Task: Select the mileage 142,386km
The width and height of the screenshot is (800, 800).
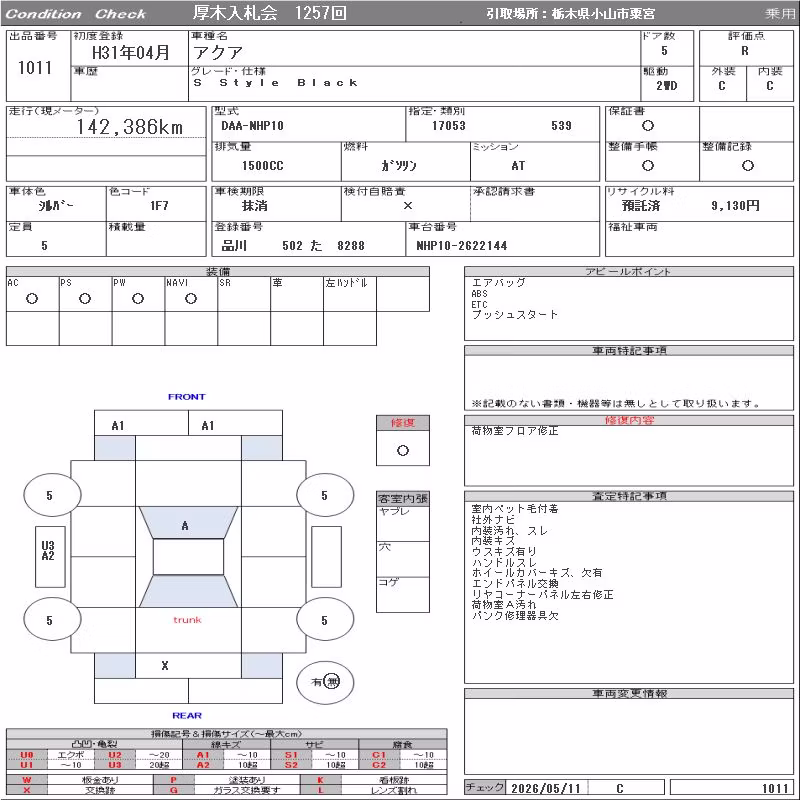Action: pos(130,127)
